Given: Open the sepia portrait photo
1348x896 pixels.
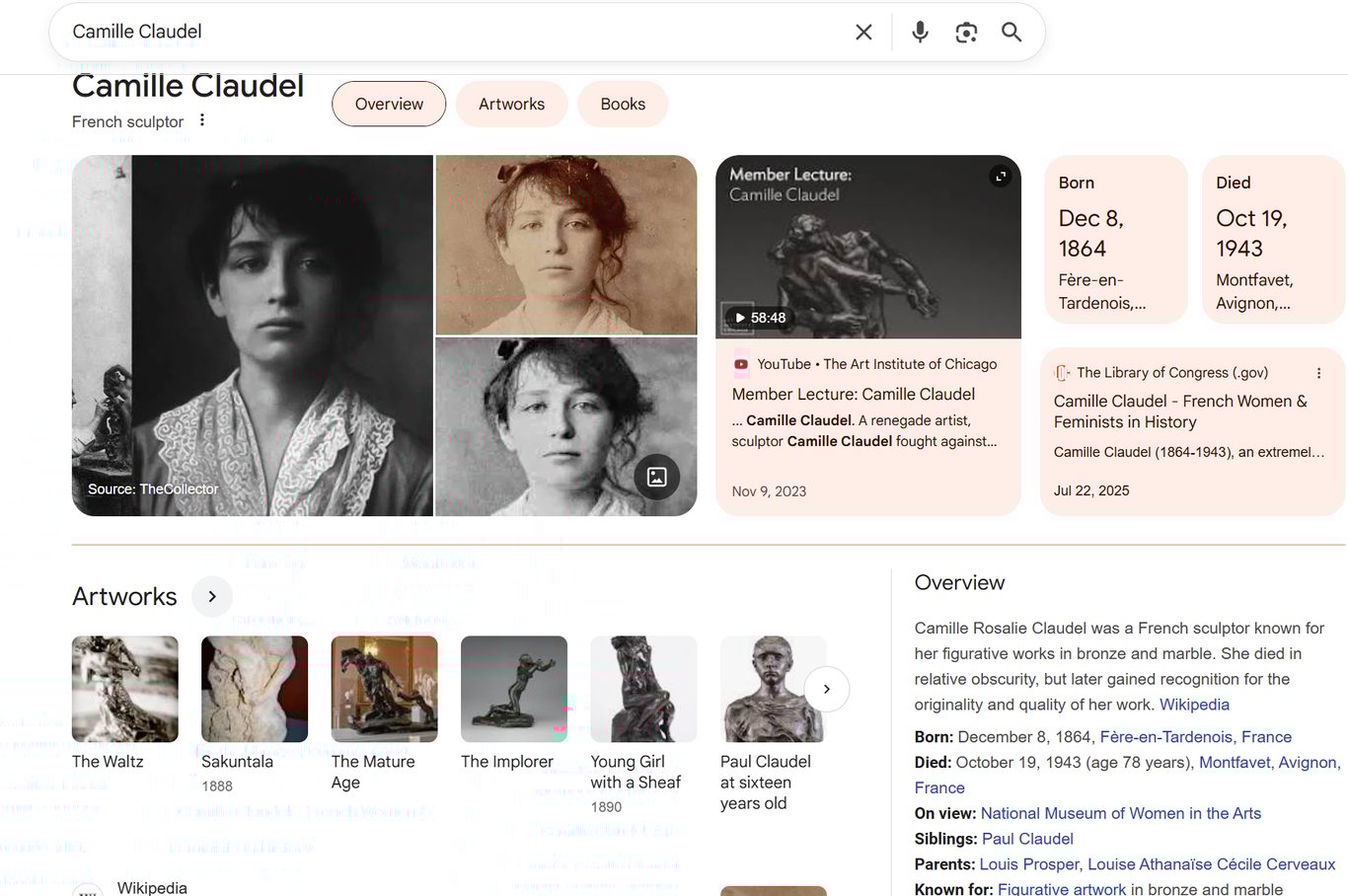Looking at the screenshot, I should (566, 245).
